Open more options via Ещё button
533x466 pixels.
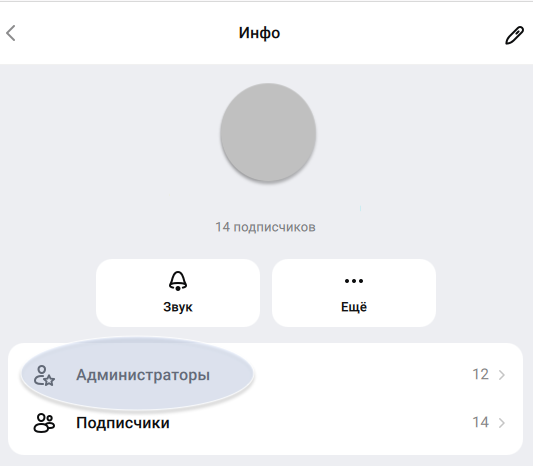(x=354, y=293)
